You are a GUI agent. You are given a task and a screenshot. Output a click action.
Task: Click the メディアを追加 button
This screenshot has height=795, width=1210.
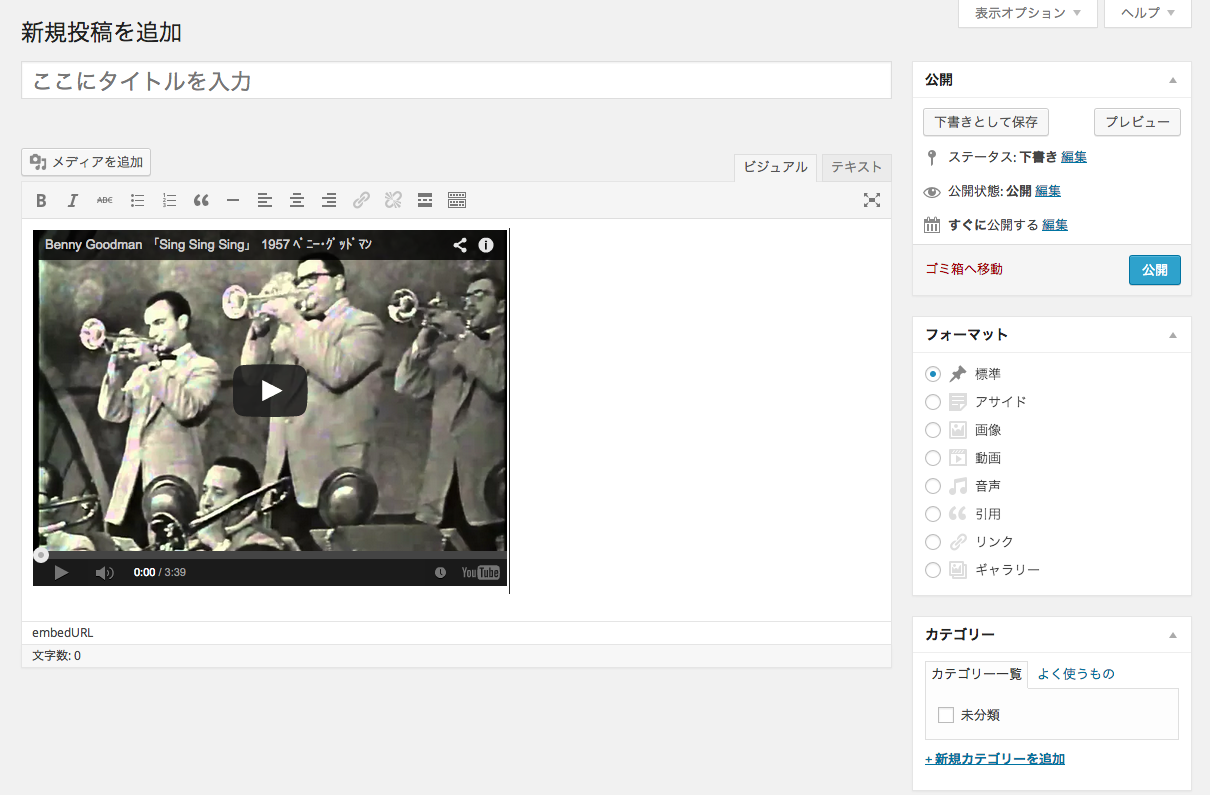86,162
